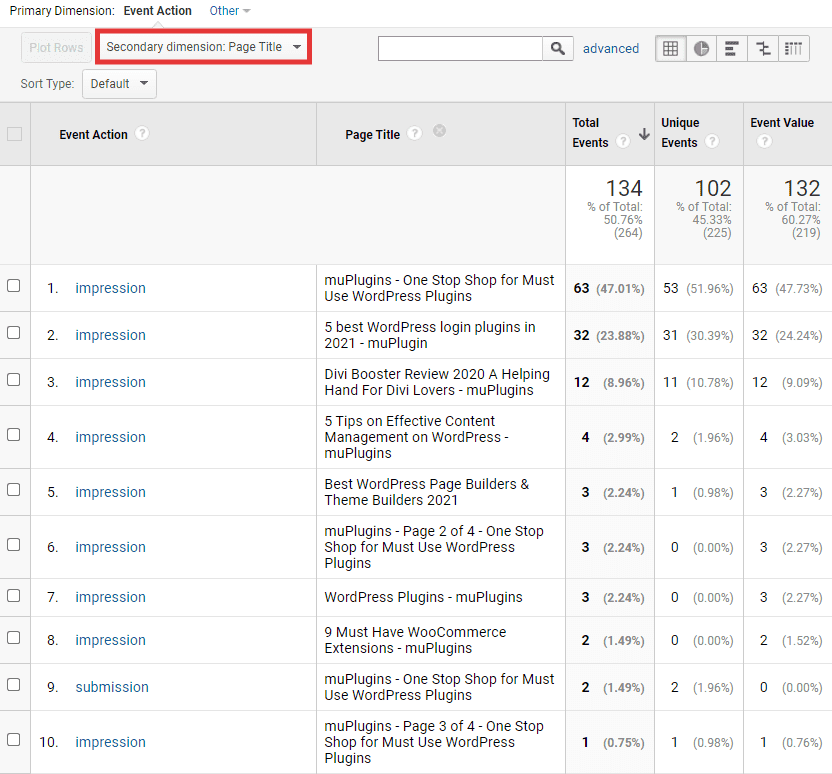The height and width of the screenshot is (774, 832).
Task: Click the search magnifier button
Action: (x=557, y=48)
